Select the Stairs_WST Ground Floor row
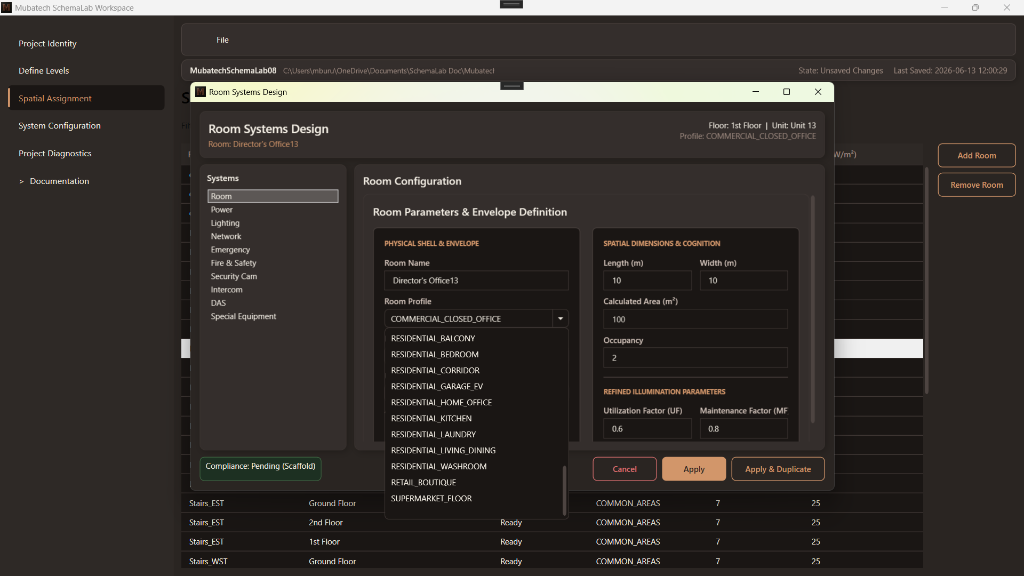The image size is (1024, 576). [552, 561]
